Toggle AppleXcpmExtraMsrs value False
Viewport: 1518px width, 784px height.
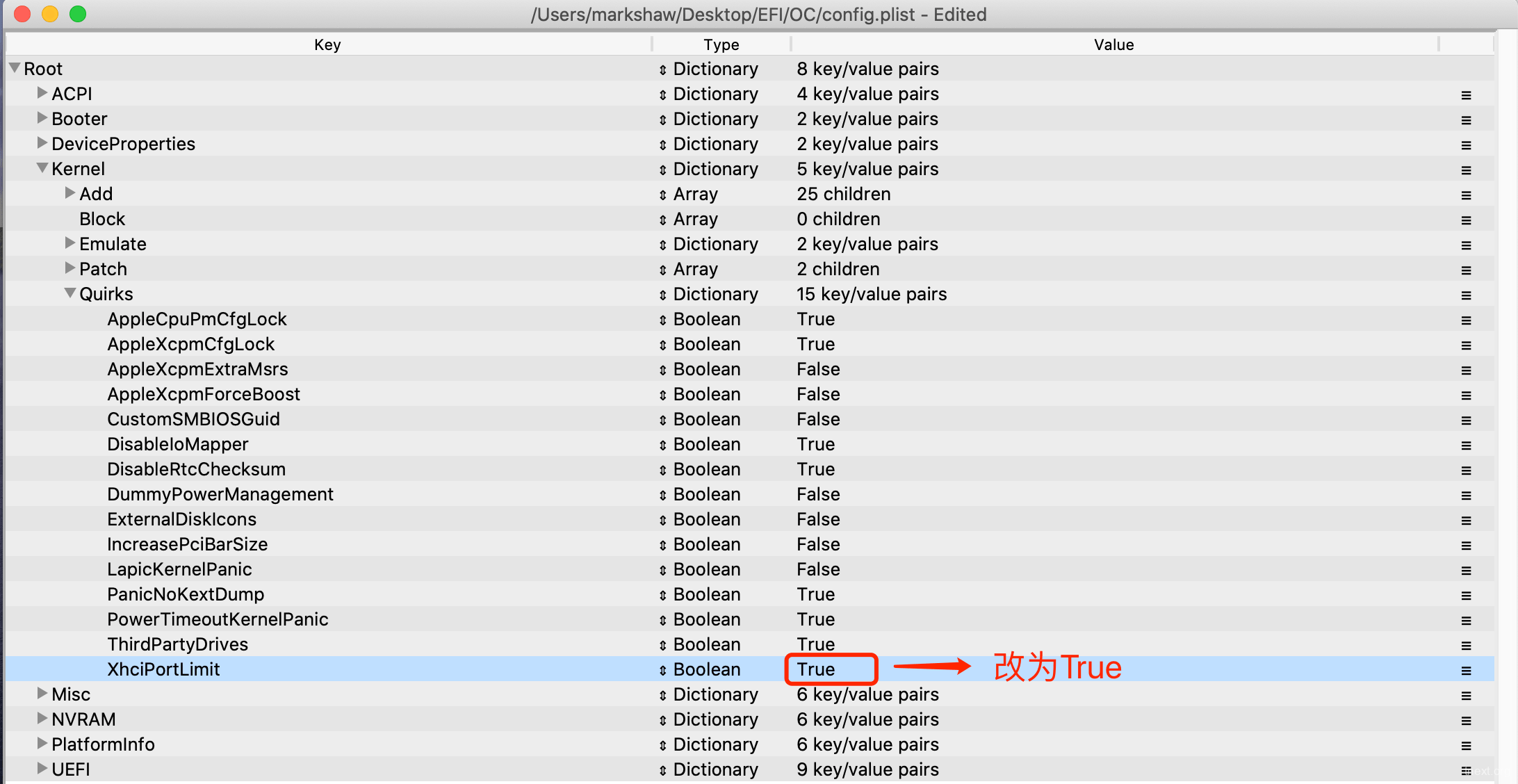click(x=818, y=369)
